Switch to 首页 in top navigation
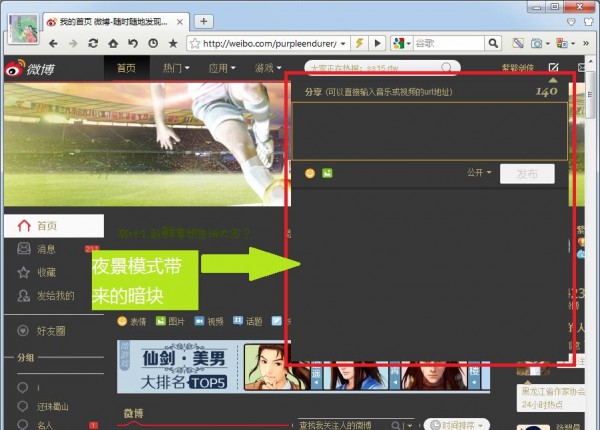This screenshot has width=600, height=430. click(126, 68)
